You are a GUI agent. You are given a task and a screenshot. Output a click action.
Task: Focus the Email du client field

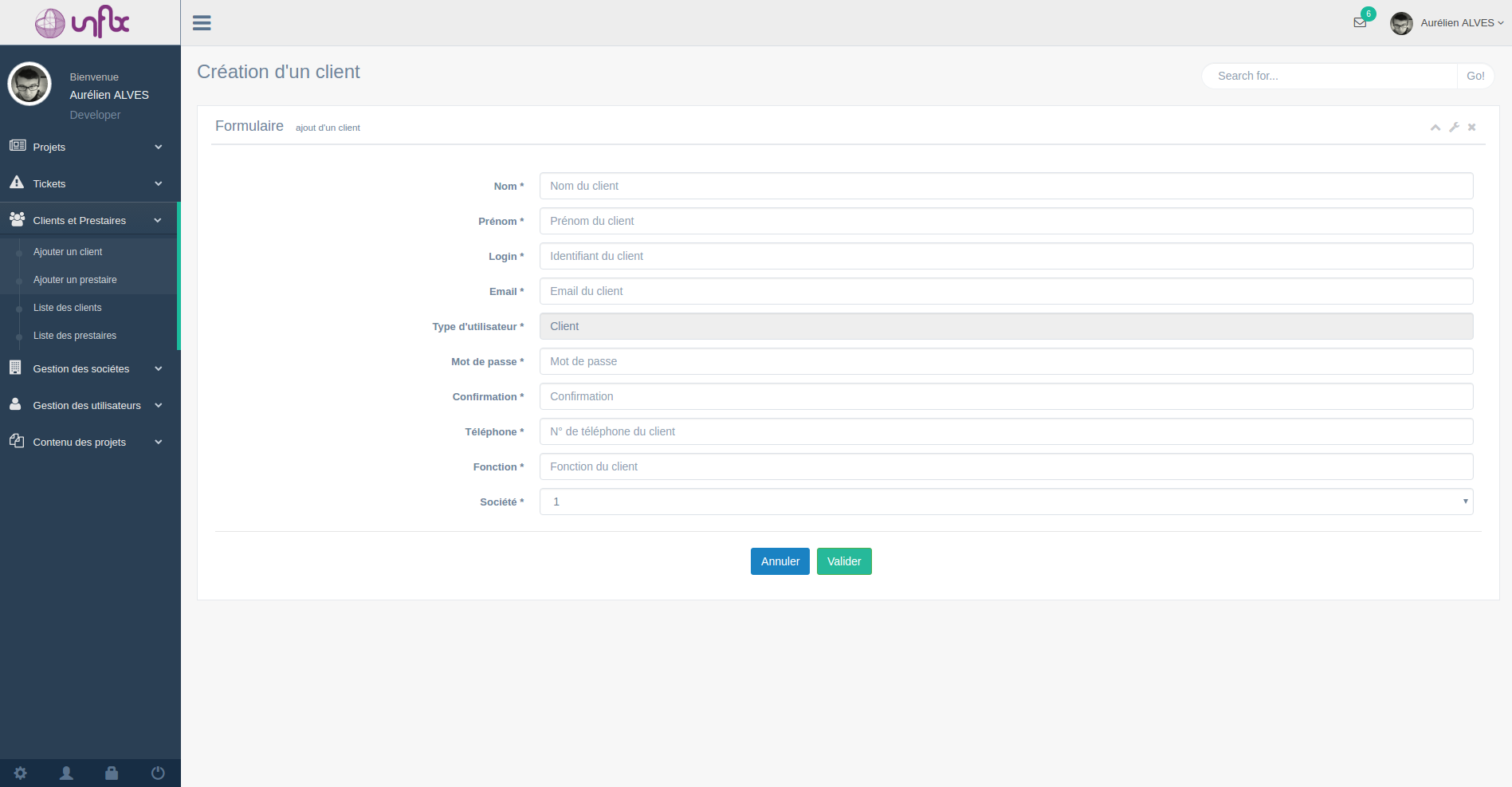coord(1006,291)
